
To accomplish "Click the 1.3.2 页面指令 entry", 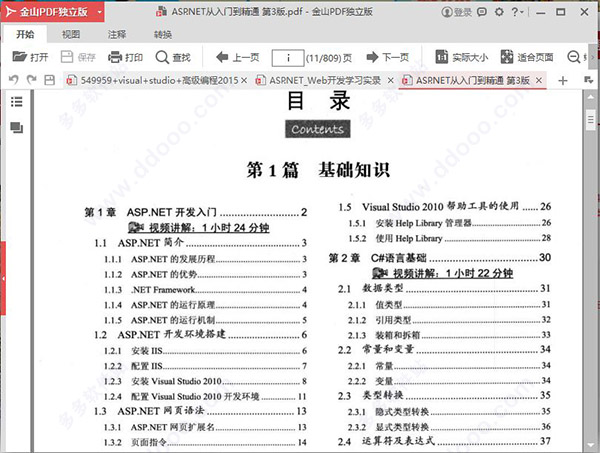I will point(205,442).
